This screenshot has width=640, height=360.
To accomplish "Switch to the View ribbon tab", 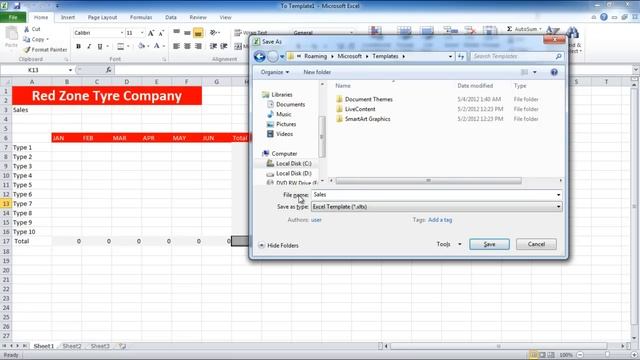I will tap(225, 18).
